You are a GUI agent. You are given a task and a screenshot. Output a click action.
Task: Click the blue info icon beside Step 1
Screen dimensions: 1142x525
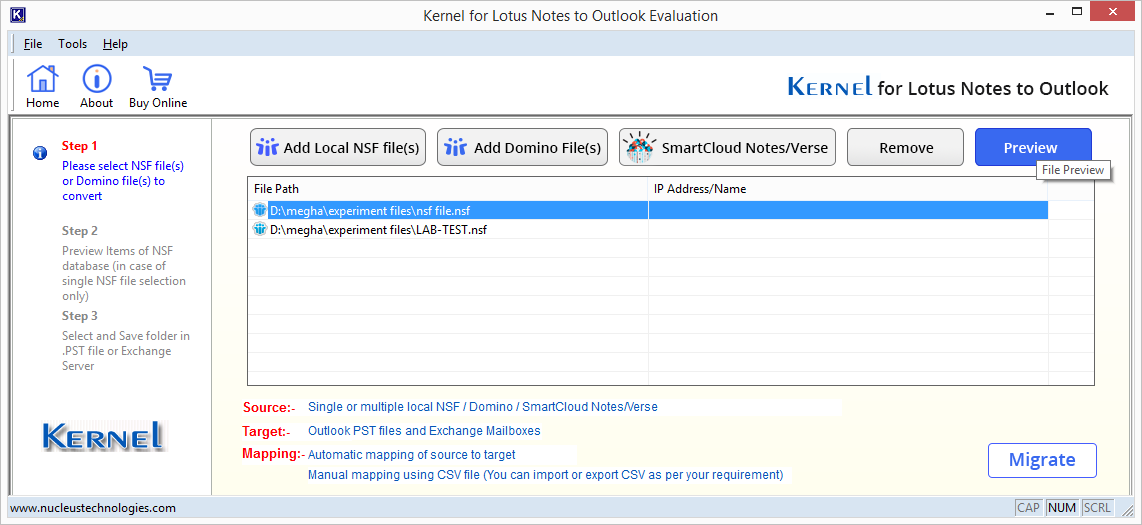(x=40, y=153)
